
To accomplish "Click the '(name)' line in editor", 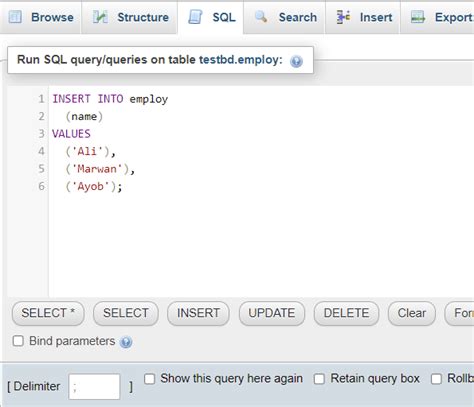I will tap(84, 116).
